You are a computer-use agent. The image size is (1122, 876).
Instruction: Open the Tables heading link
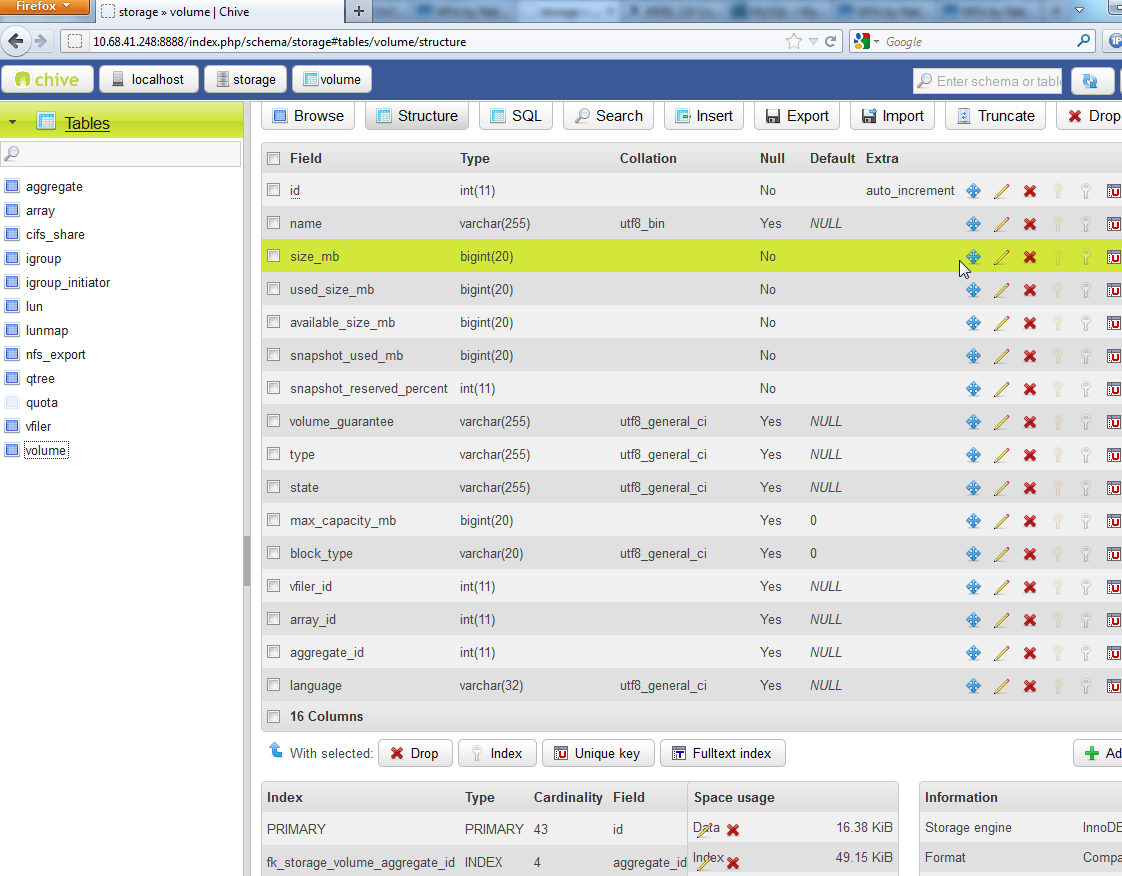(87, 123)
